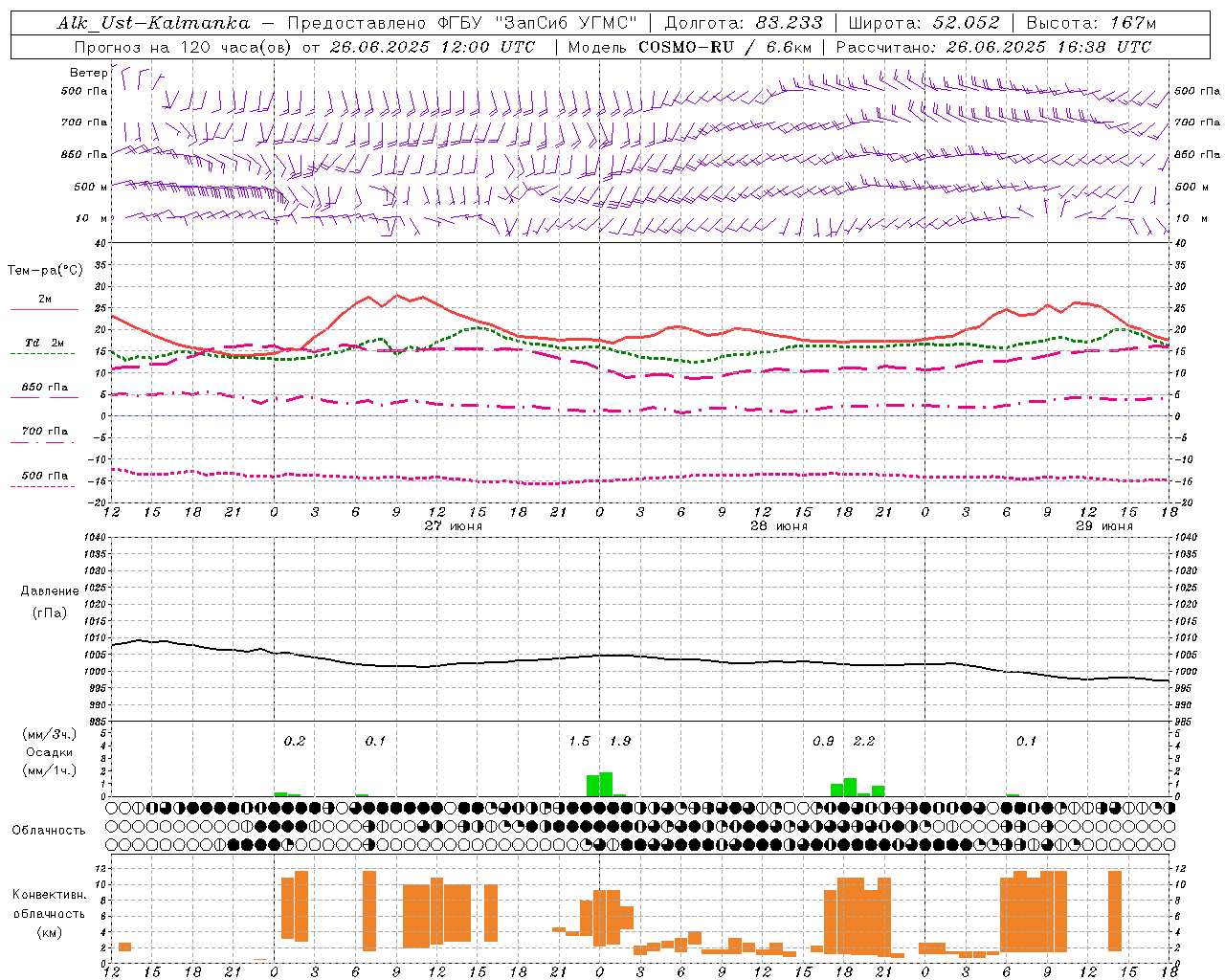Viewport: 1225px width, 980px height.
Task: Select the Широта: 52.052 value
Action: click(924, 23)
